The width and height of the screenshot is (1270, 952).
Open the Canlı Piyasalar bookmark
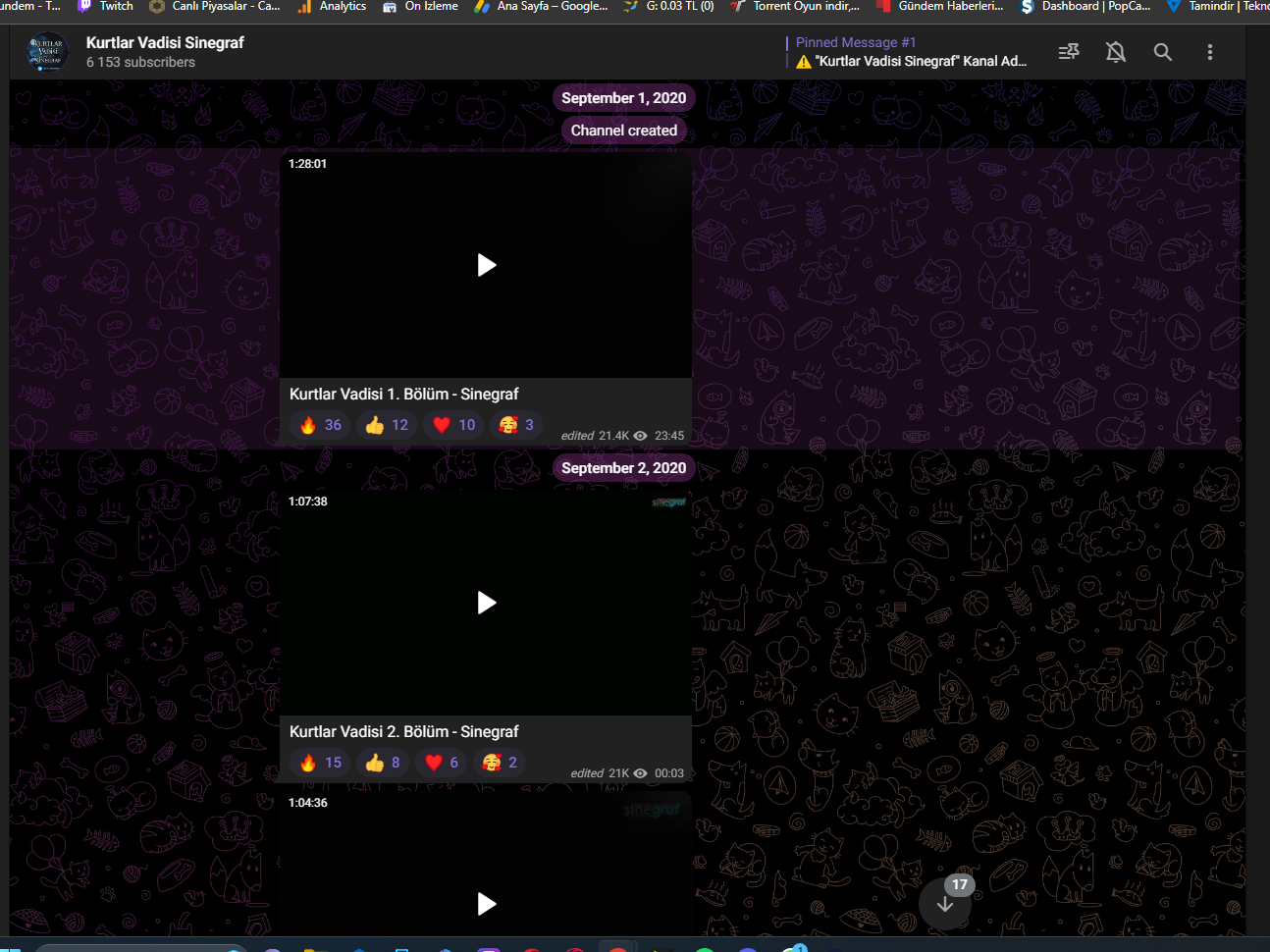[215, 7]
